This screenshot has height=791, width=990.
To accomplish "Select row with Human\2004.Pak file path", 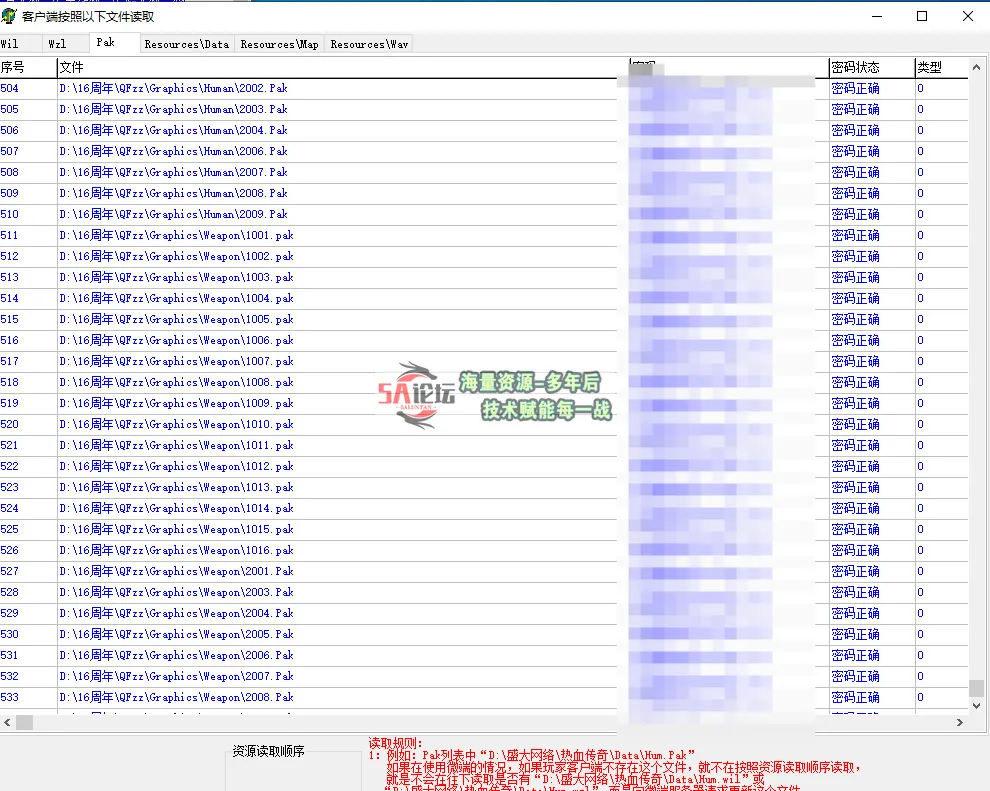I will [x=484, y=130].
